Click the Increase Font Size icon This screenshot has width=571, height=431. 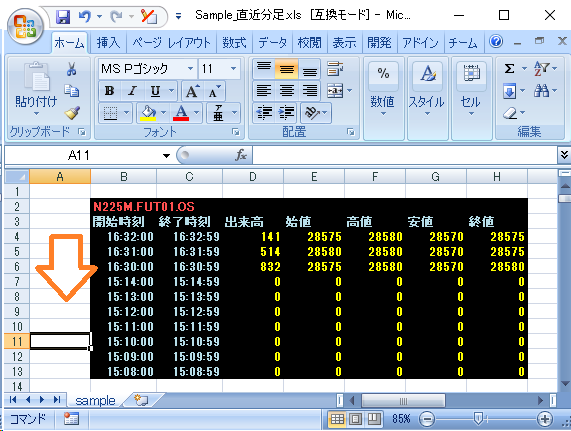pos(192,91)
